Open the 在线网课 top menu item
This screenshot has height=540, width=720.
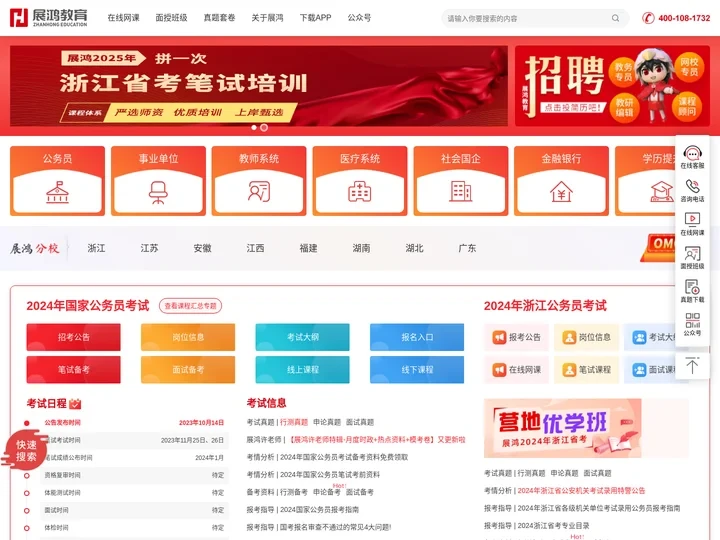point(123,18)
